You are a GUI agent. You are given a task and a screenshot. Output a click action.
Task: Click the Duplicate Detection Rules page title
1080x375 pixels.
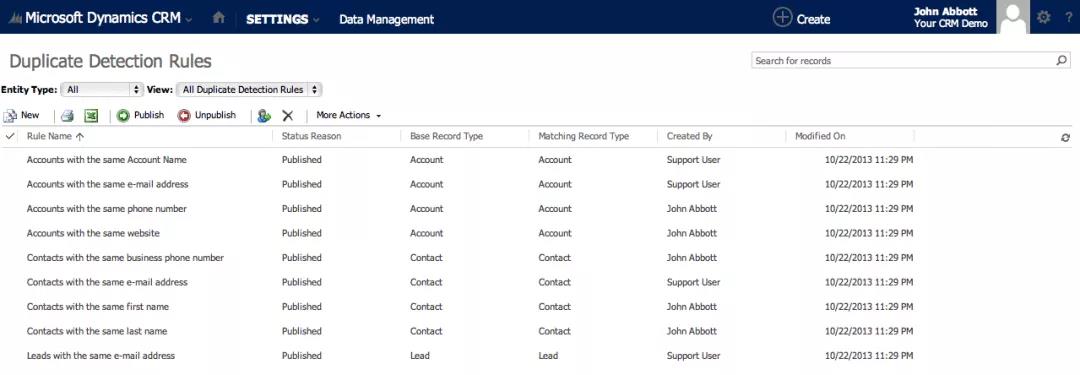pyautogui.click(x=110, y=61)
